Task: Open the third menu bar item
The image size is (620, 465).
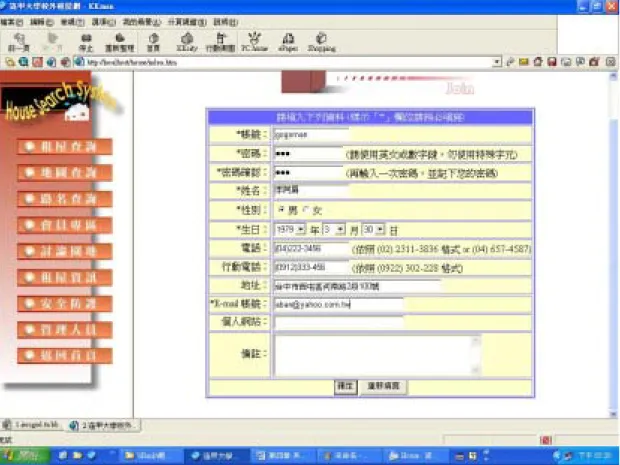Action: 72,22
